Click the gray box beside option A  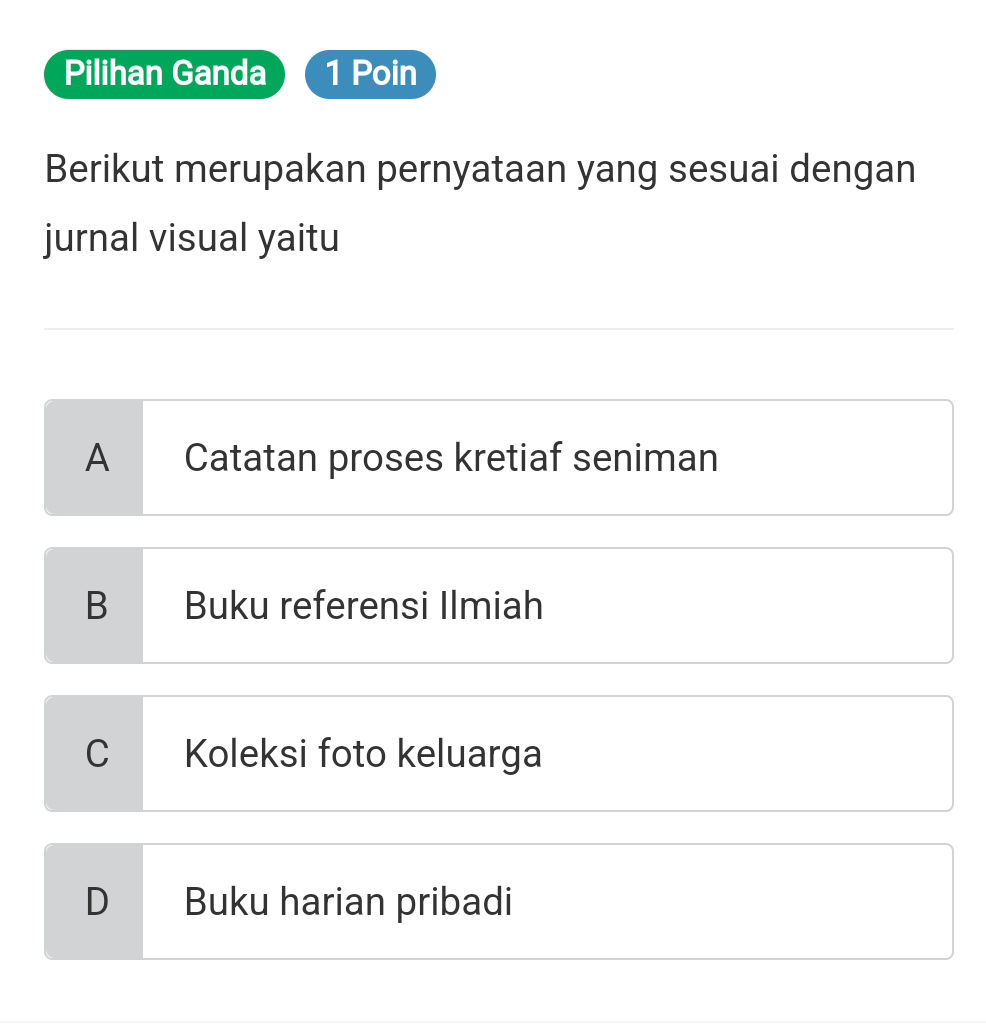tap(96, 457)
